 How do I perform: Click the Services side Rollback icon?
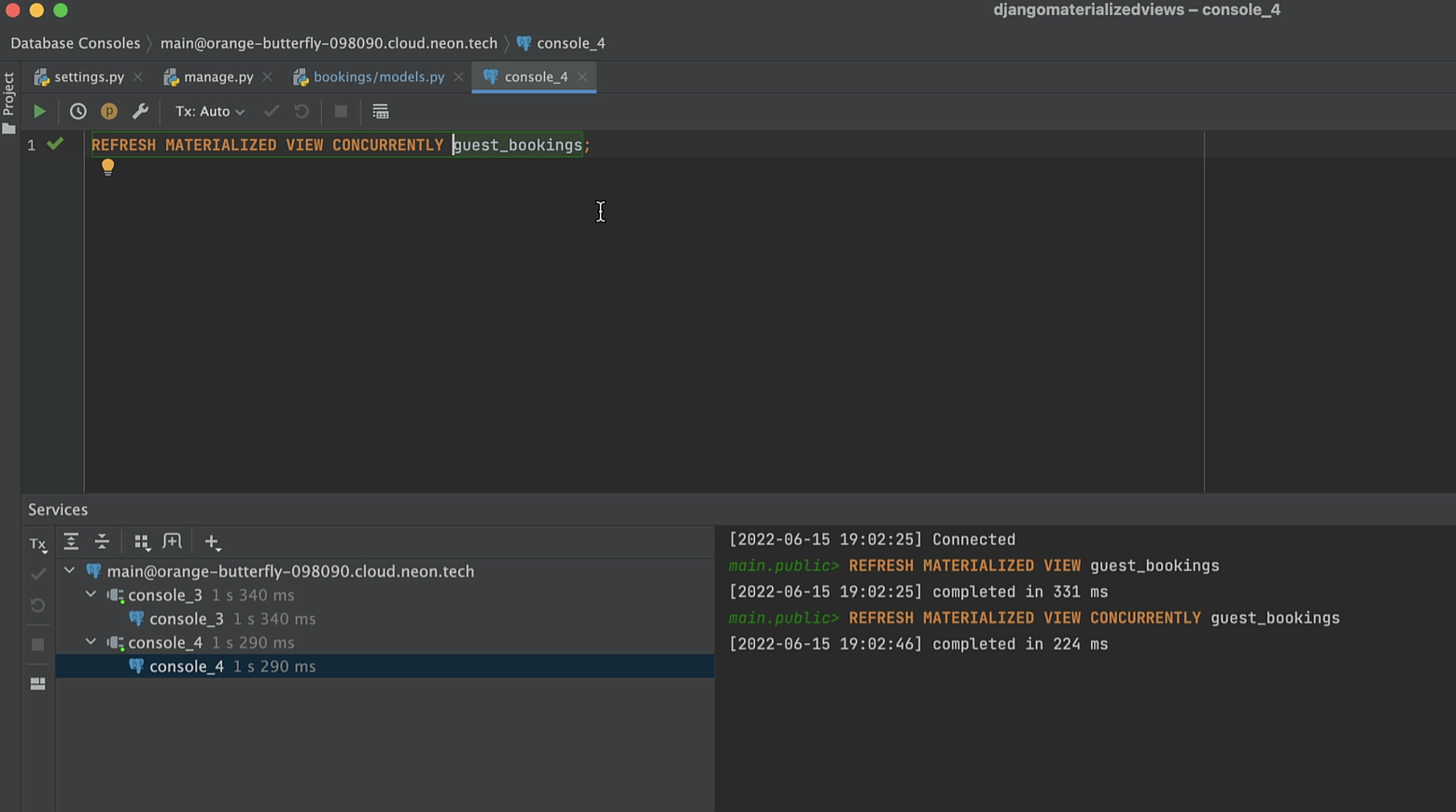(x=37, y=606)
